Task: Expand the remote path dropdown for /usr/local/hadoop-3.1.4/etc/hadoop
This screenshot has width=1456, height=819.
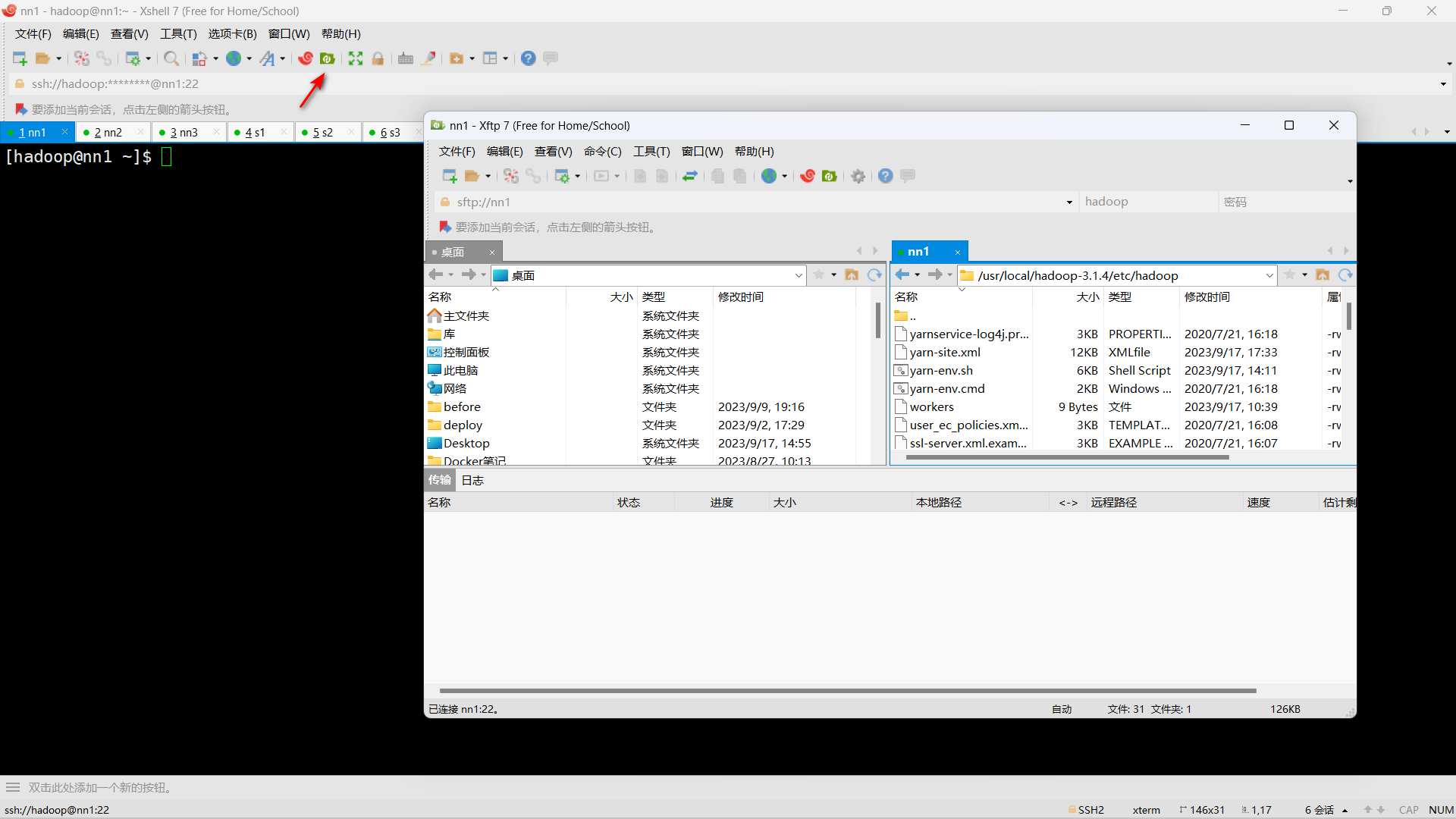Action: point(1269,275)
